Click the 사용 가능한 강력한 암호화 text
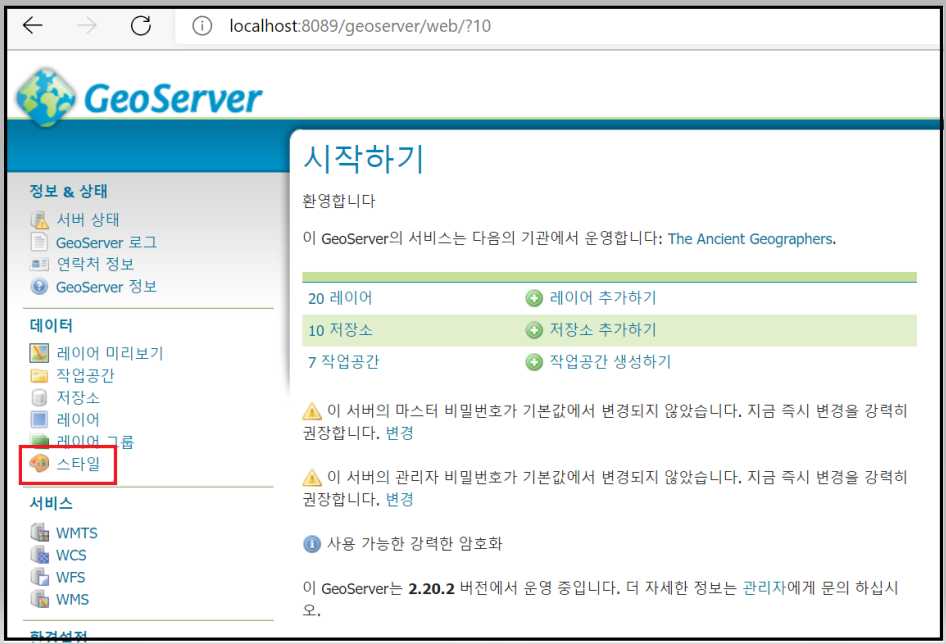Viewport: 946px width, 644px height. 414,544
